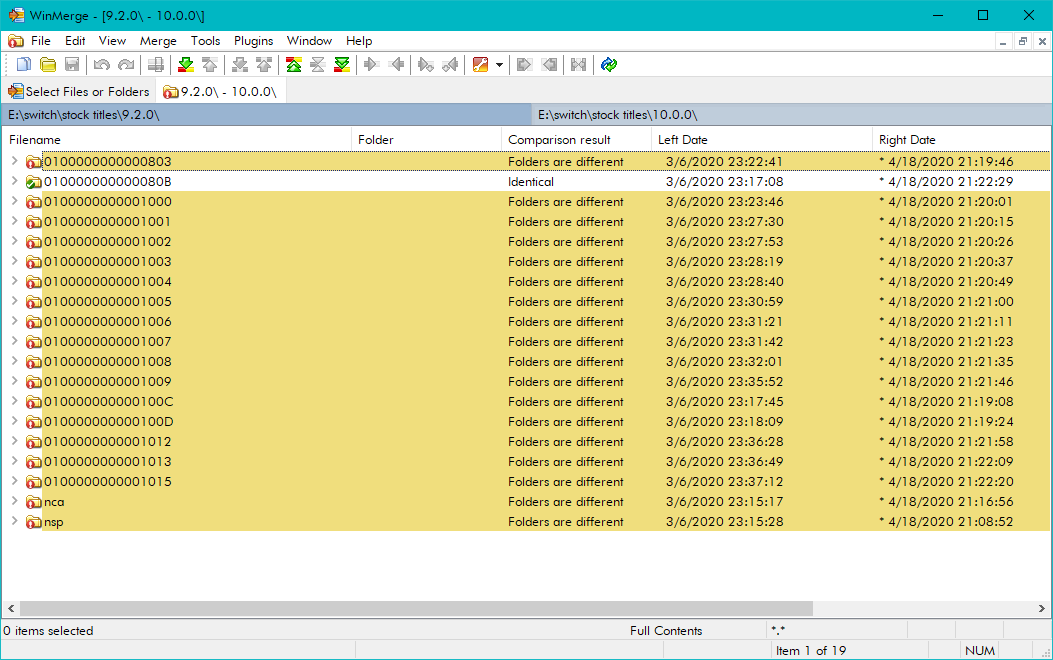
Task: Click the Select Line Difference icon
Action: tap(156, 64)
